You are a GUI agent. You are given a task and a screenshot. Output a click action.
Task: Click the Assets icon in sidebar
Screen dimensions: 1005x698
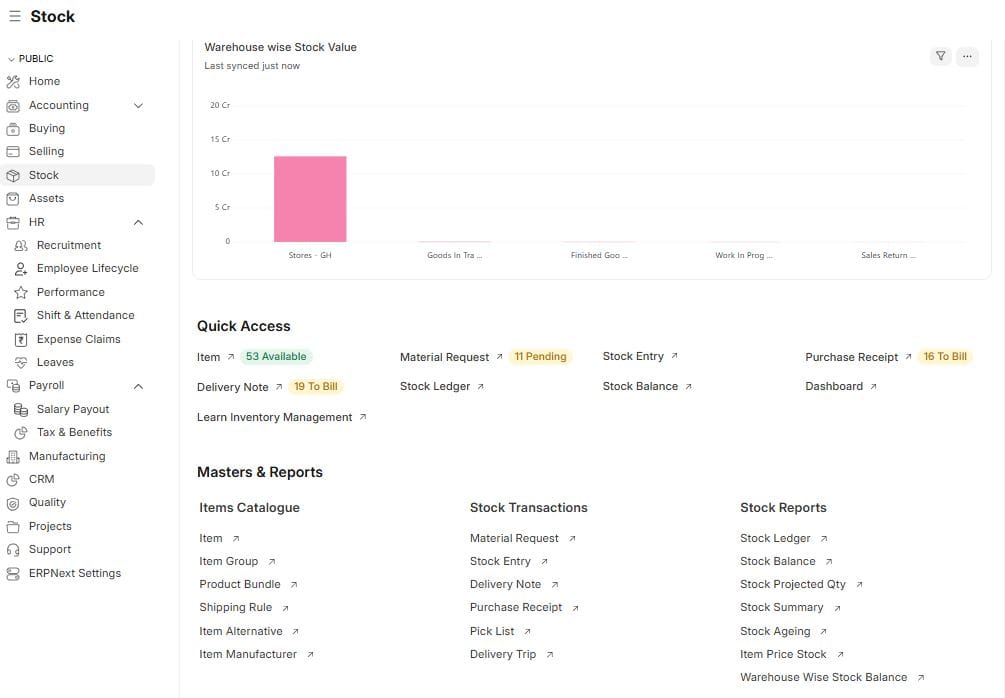pos(13,198)
